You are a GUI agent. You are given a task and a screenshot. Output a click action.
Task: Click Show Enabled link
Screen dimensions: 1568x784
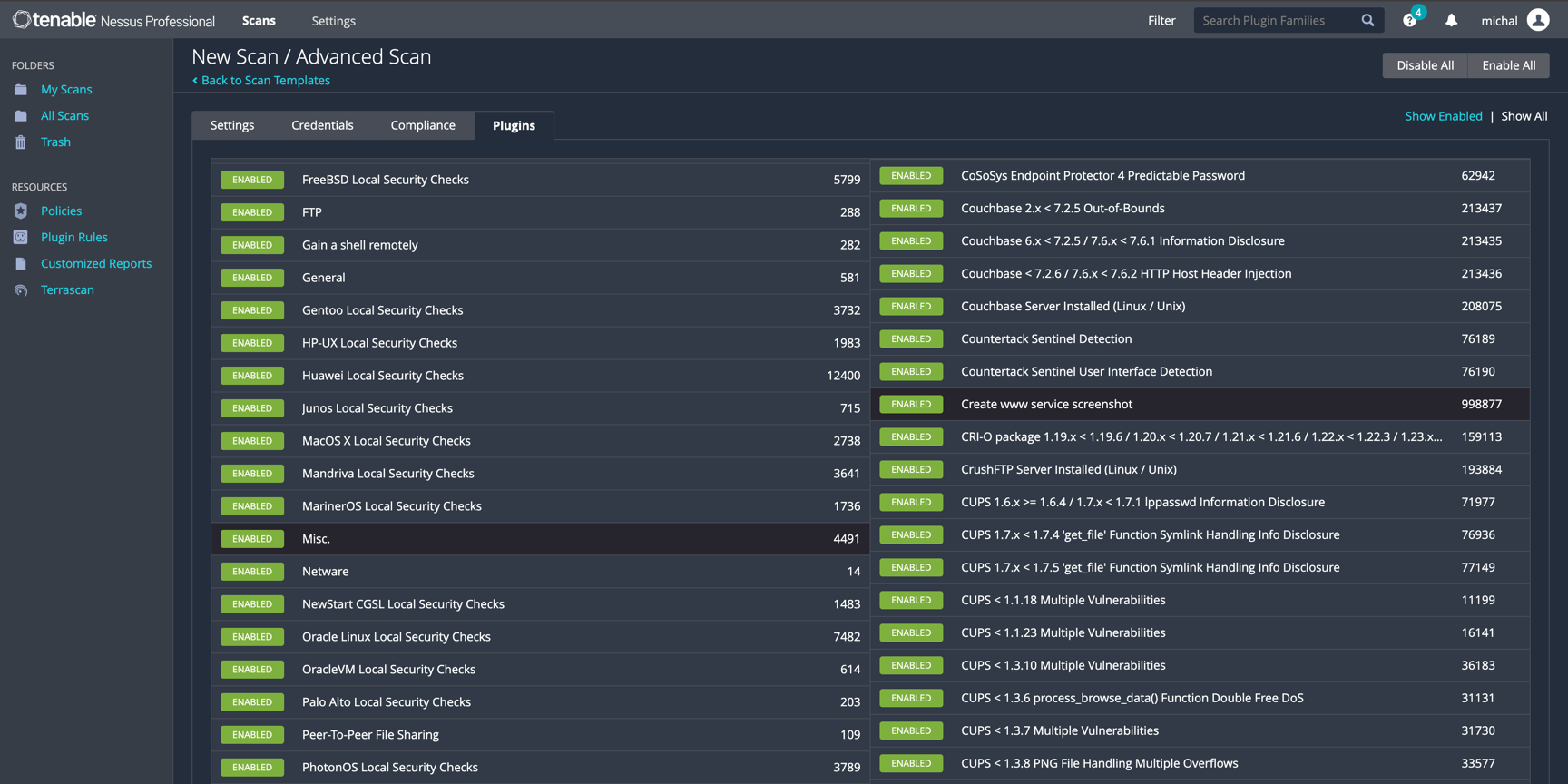1443,116
